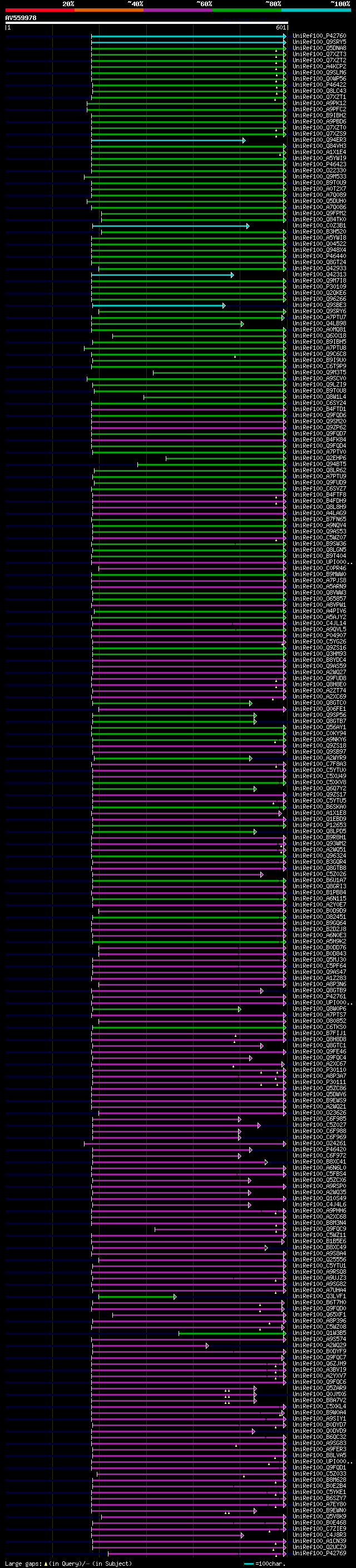Open hit UniRef100_Q5DNA8
Screen dimensions: 356x1568
pos(319,48)
